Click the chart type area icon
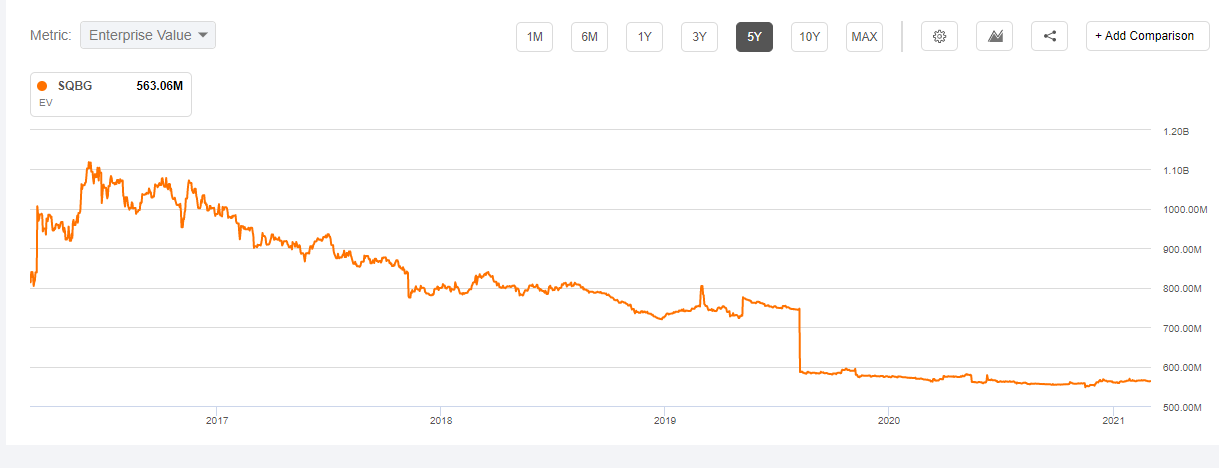The height and width of the screenshot is (468, 1219). pyautogui.click(x=995, y=36)
